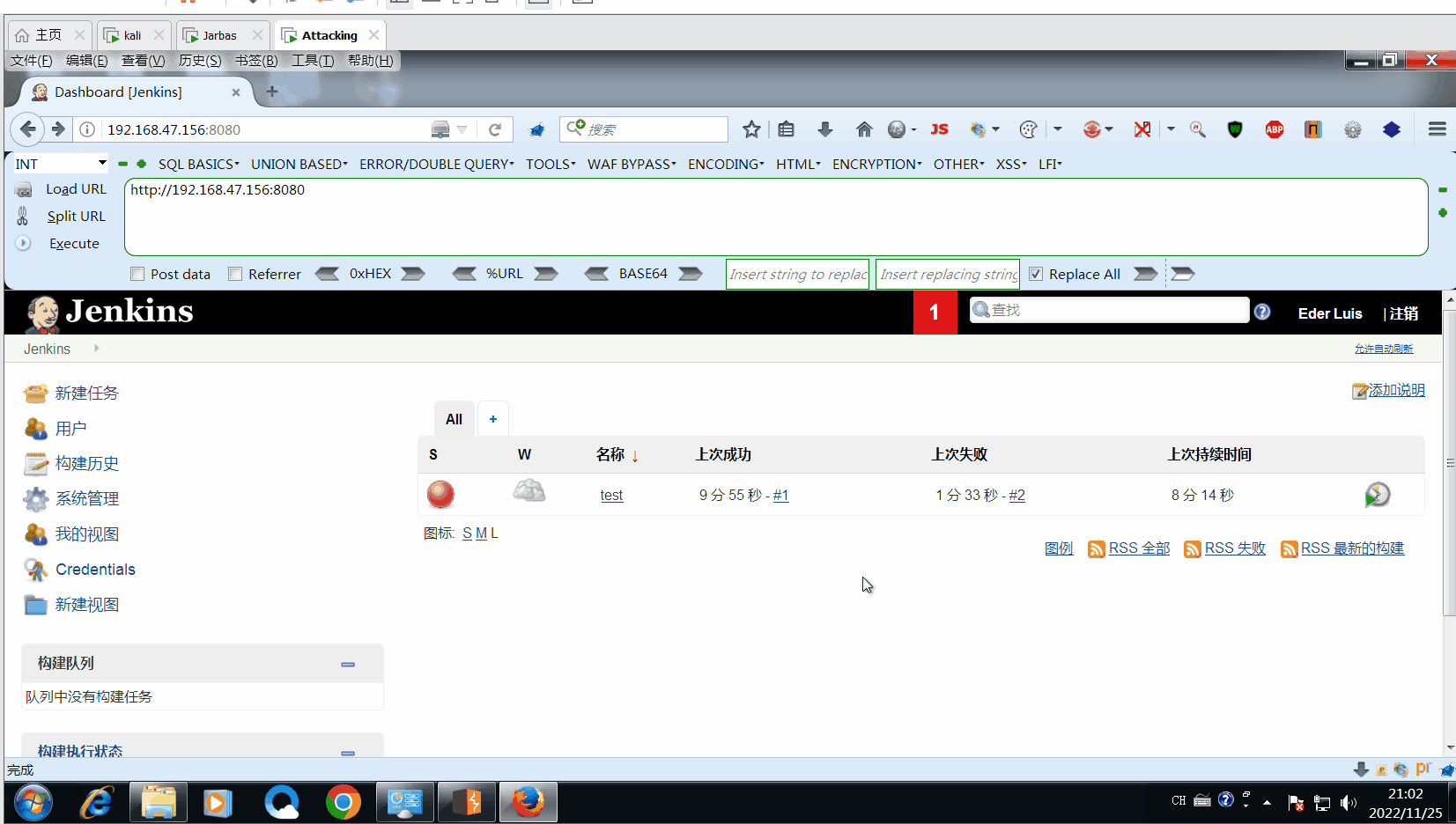Click the bookmark star icon
1456x824 pixels.
pos(751,129)
